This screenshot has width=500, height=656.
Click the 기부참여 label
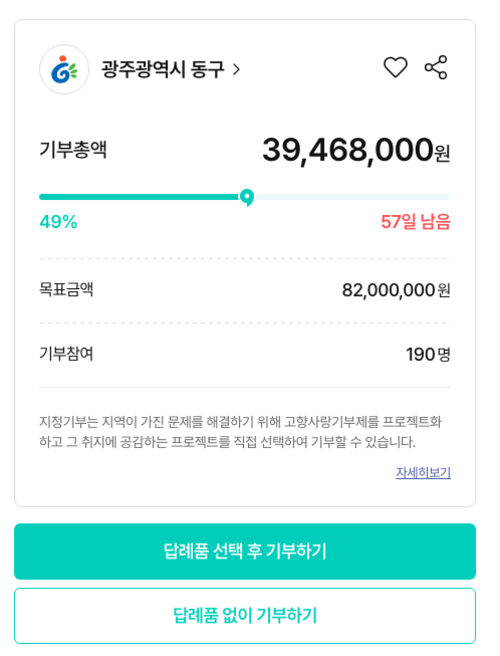coord(66,354)
